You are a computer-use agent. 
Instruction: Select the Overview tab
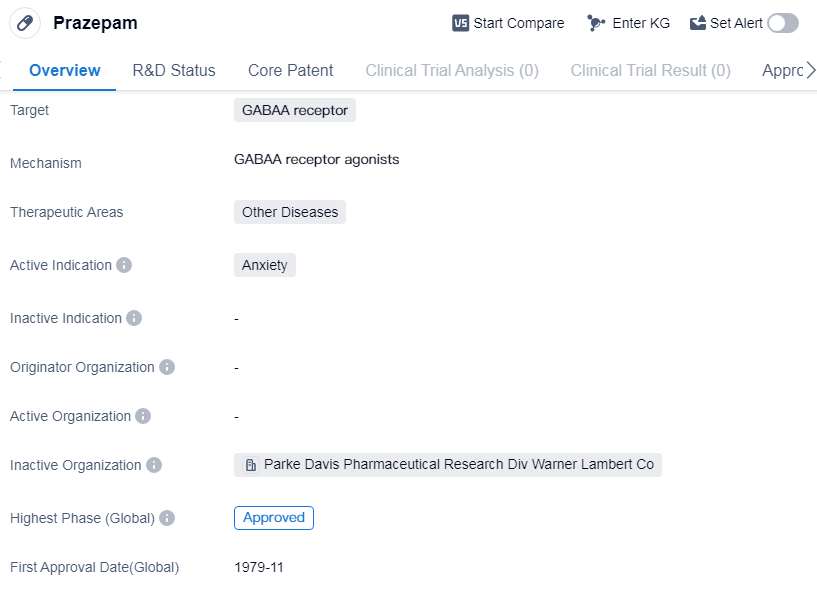[x=65, y=70]
